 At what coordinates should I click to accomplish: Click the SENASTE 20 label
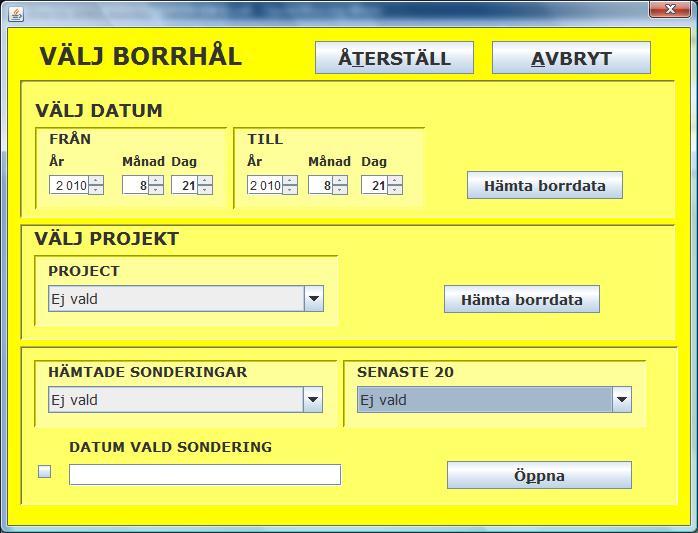[405, 372]
